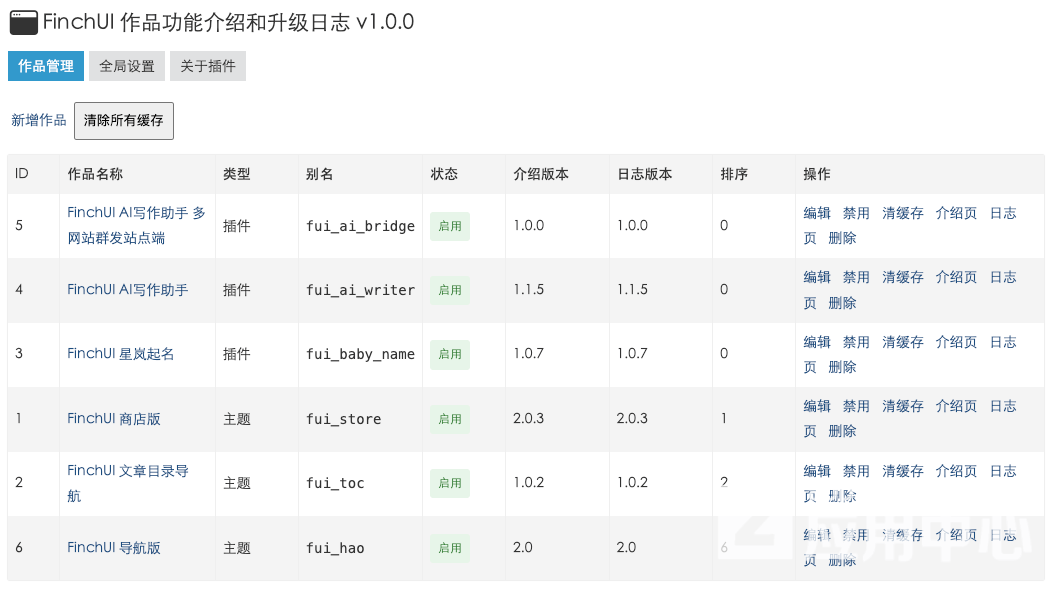1050x591 pixels.
Task: Open 介绍页 for the fui_store row
Action: click(x=956, y=406)
